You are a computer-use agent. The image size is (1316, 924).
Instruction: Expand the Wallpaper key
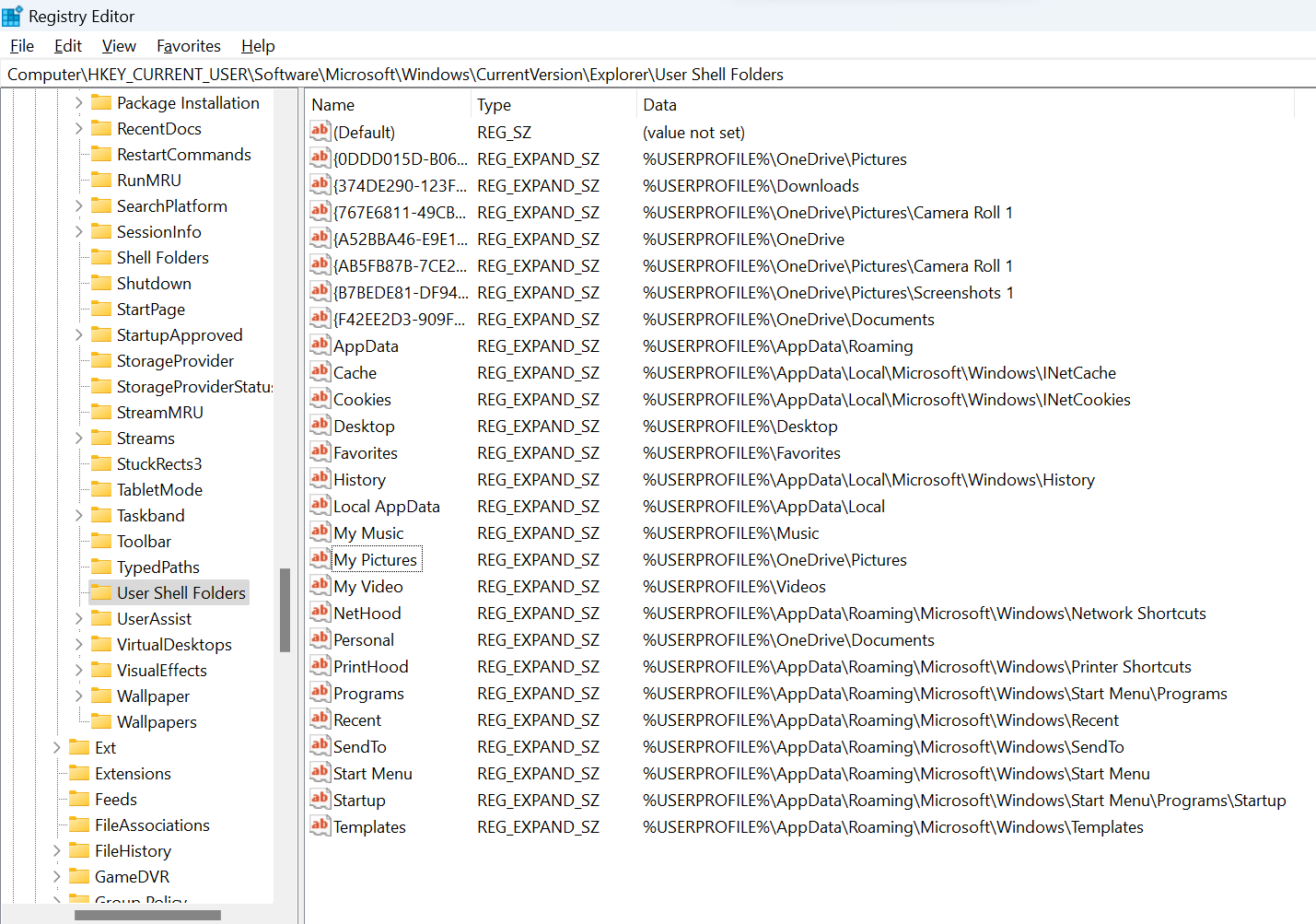79,696
